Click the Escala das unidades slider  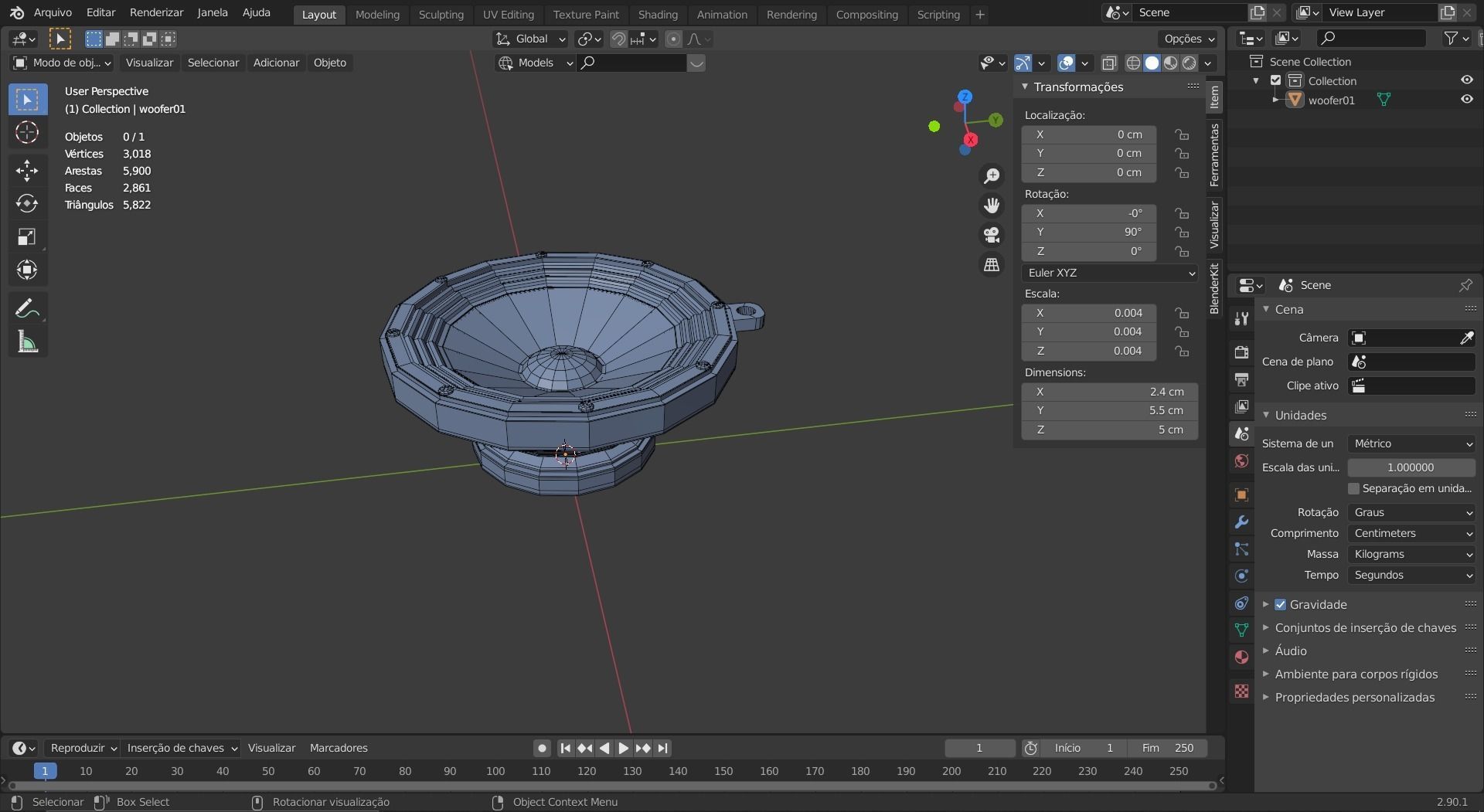point(1411,467)
